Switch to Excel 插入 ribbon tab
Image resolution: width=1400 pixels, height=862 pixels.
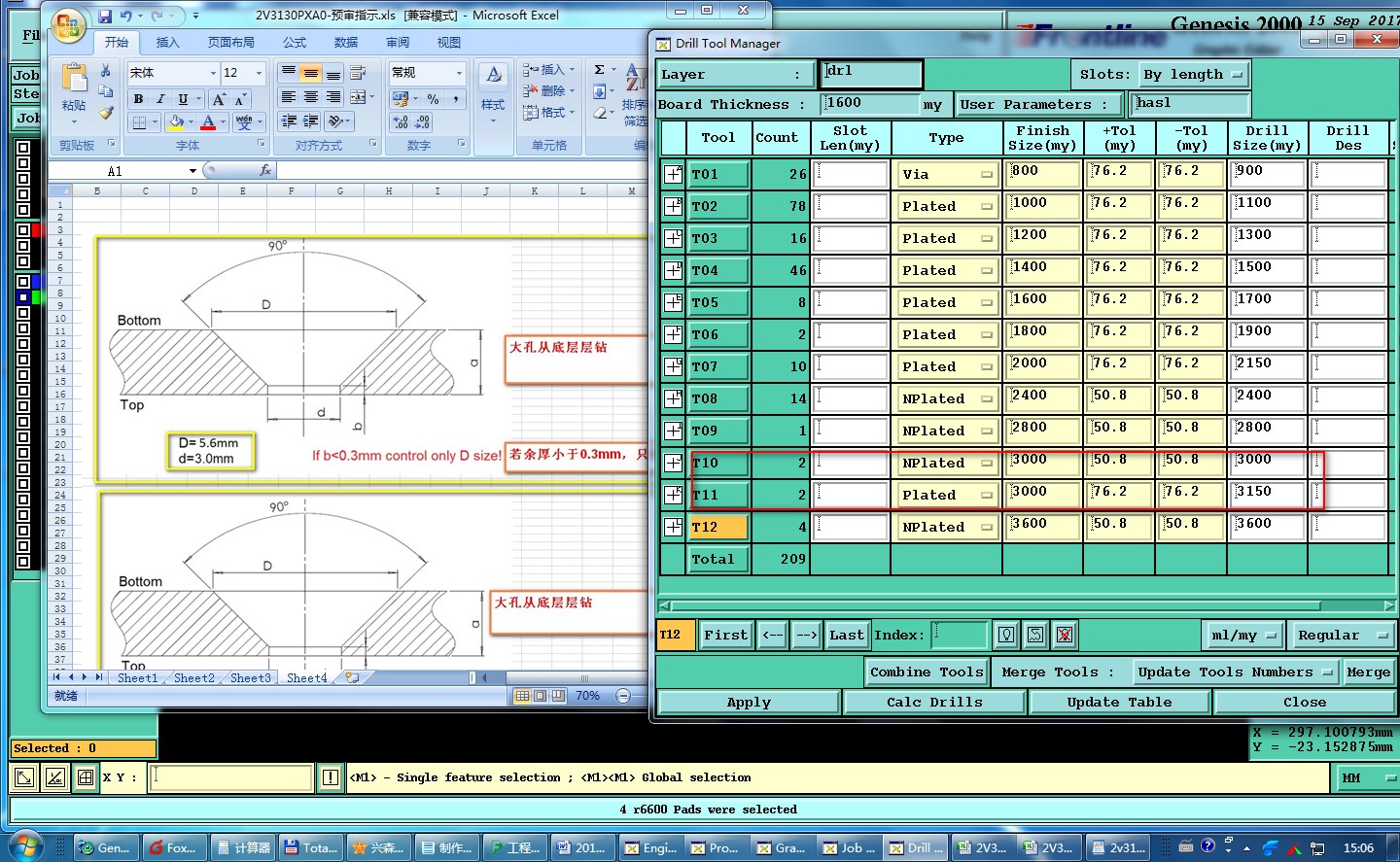point(168,43)
